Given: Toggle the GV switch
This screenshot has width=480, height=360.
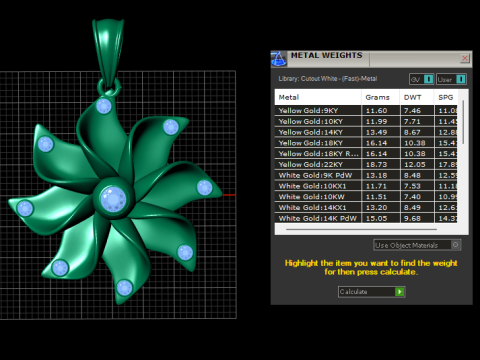Looking at the screenshot, I should coord(422,79).
